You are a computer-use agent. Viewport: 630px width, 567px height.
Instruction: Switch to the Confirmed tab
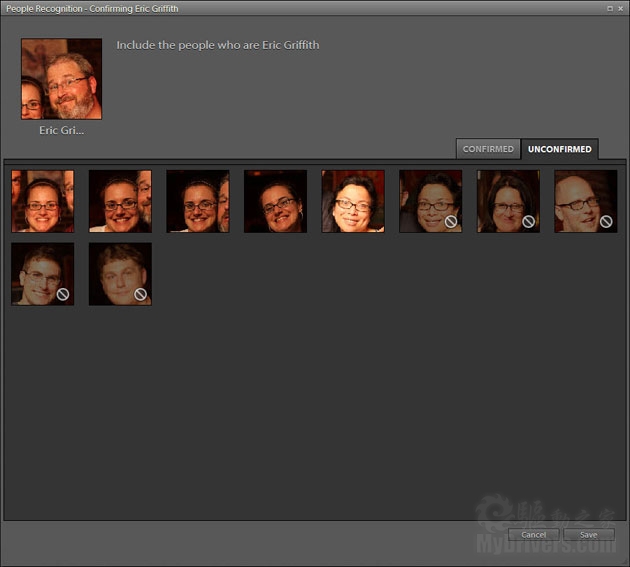click(x=488, y=149)
